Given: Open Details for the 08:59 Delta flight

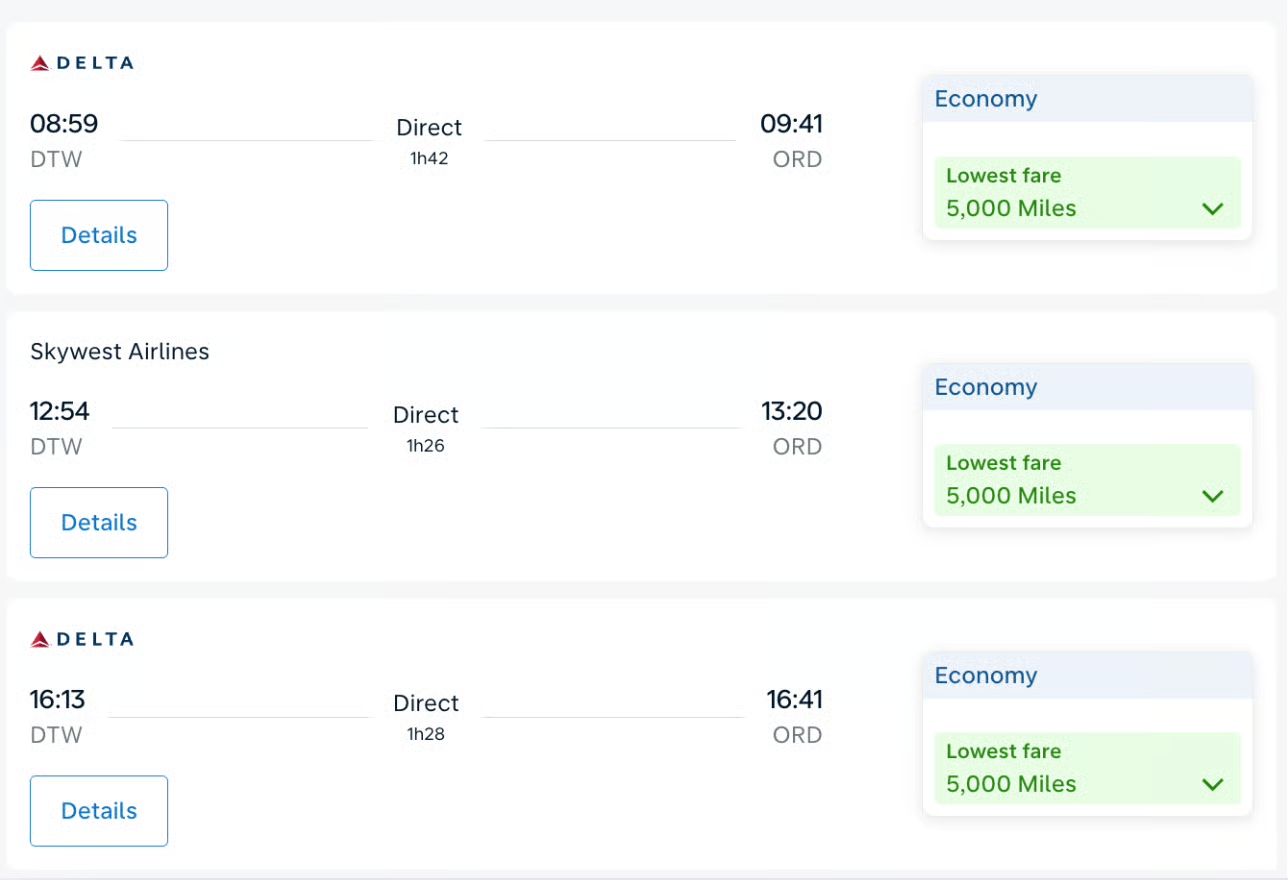Looking at the screenshot, I should point(99,235).
